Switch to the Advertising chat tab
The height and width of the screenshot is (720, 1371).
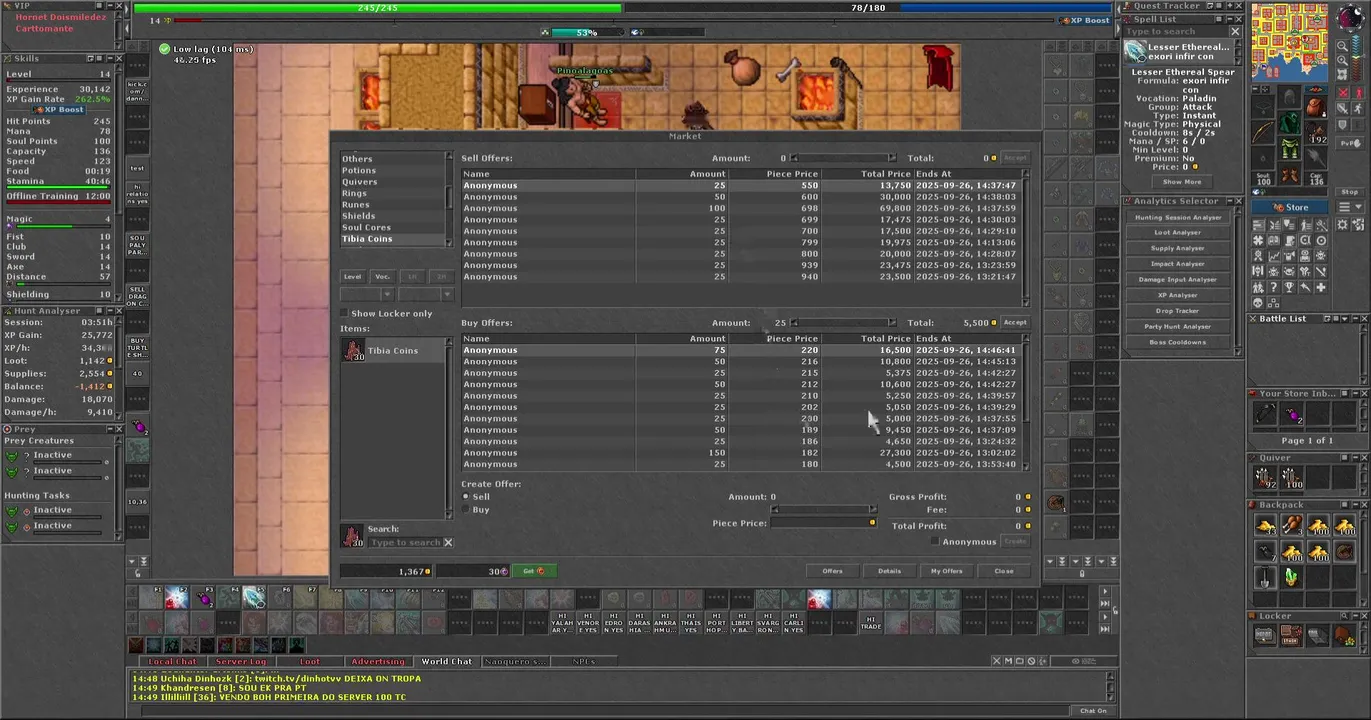pyautogui.click(x=378, y=661)
